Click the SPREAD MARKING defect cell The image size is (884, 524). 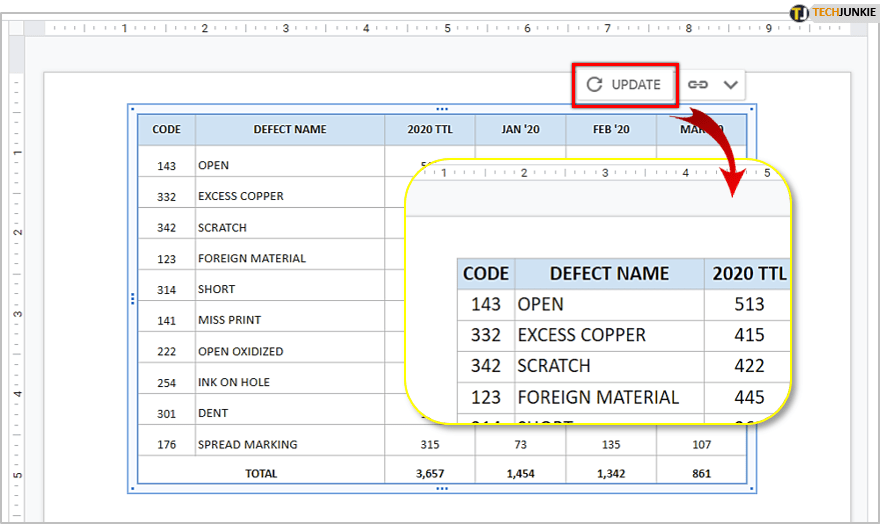pyautogui.click(x=248, y=444)
